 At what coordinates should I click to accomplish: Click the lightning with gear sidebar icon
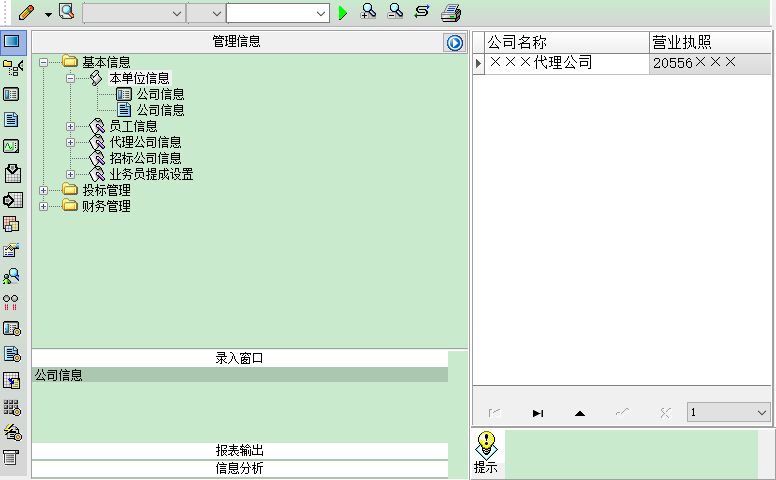(x=12, y=432)
